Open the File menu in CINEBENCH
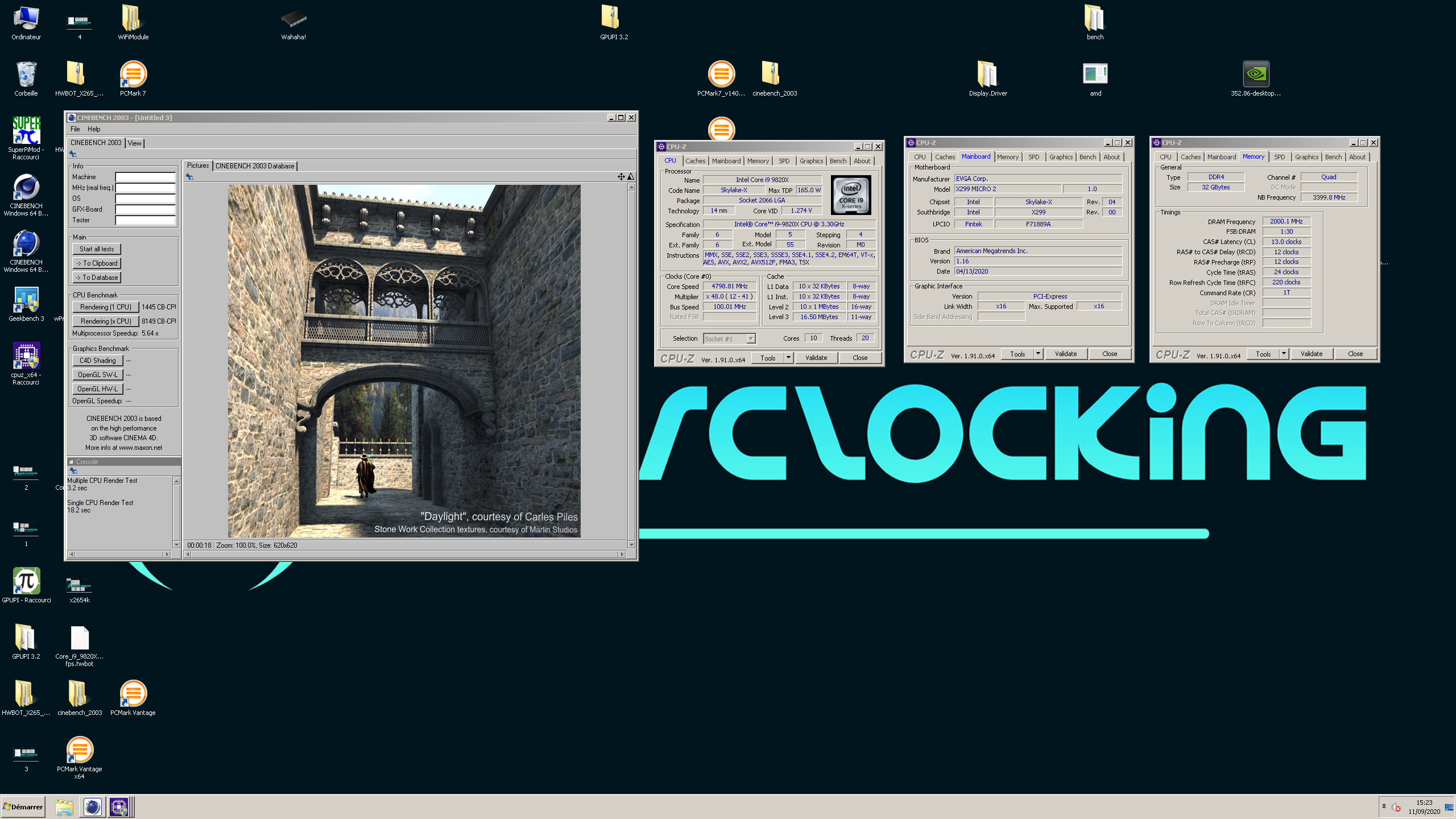Image resolution: width=1456 pixels, height=819 pixels. click(x=75, y=129)
